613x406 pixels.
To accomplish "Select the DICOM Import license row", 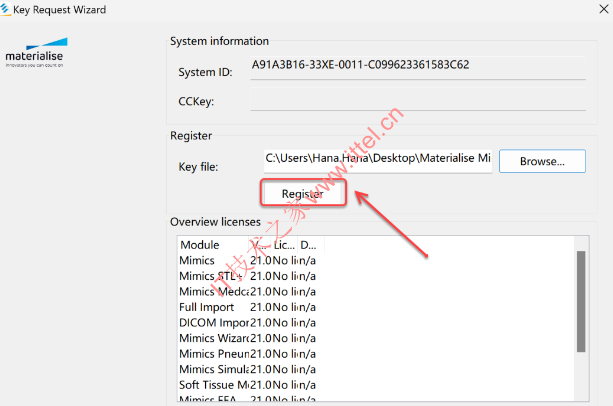I will 247,323.
